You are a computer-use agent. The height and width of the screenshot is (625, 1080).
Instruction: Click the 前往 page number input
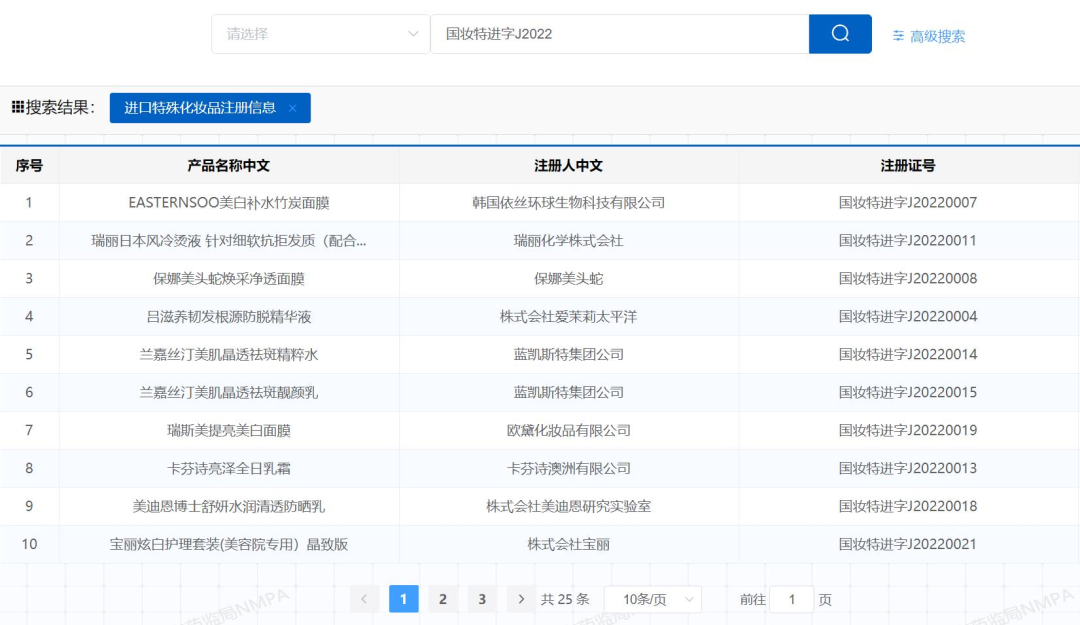tap(791, 600)
